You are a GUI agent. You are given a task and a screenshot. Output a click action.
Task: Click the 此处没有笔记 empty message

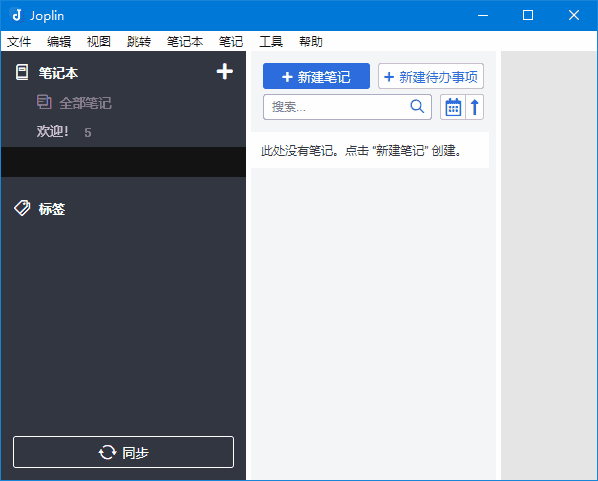(362, 151)
